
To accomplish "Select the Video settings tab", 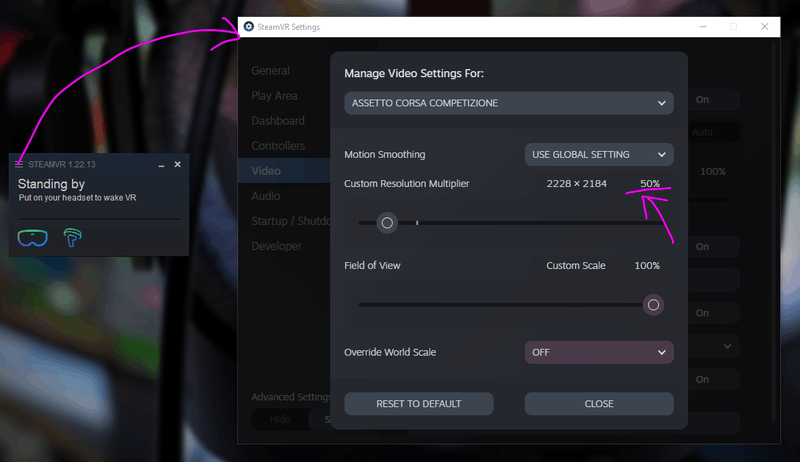I will pos(284,171).
